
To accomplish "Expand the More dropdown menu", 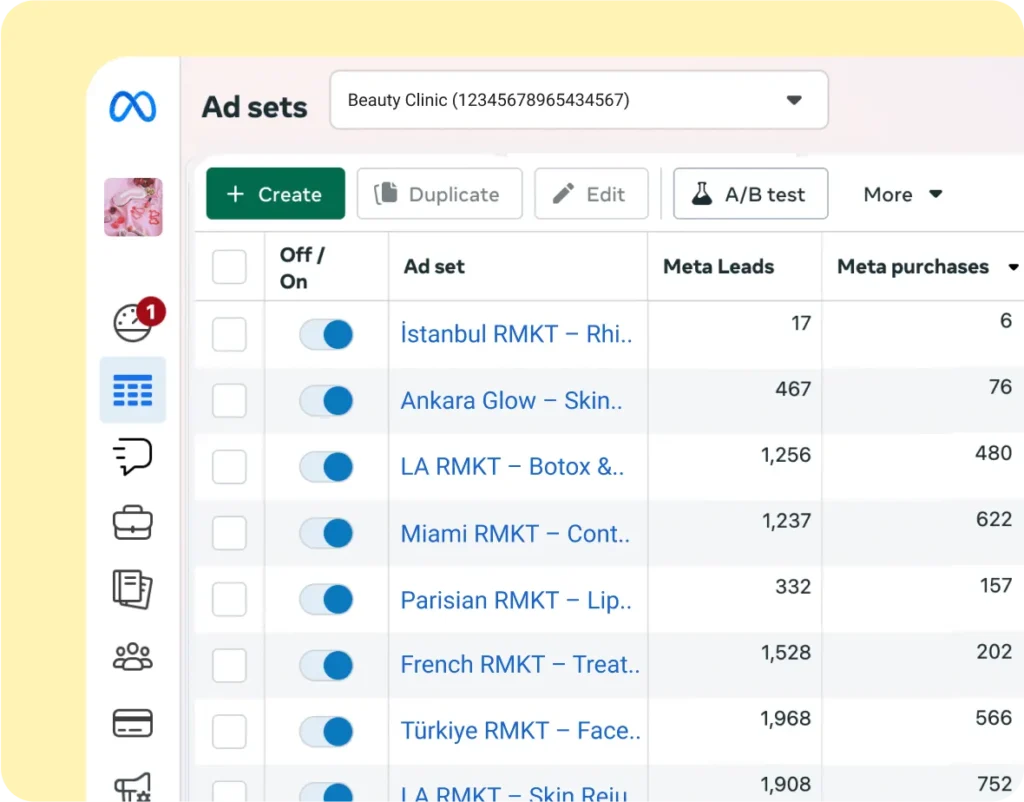I will point(903,194).
